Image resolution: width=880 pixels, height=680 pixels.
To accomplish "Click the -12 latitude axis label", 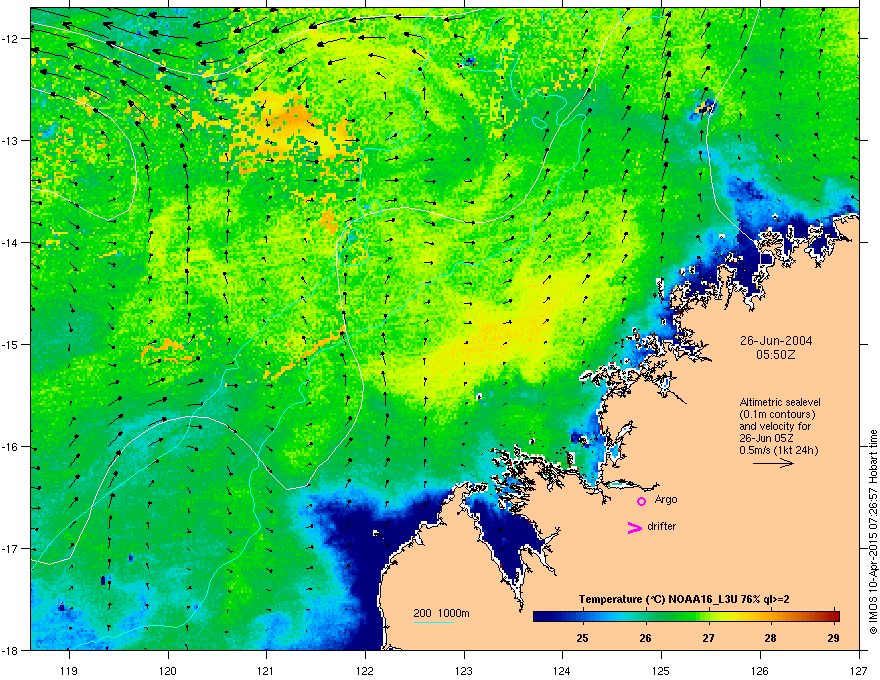I will [x=12, y=39].
